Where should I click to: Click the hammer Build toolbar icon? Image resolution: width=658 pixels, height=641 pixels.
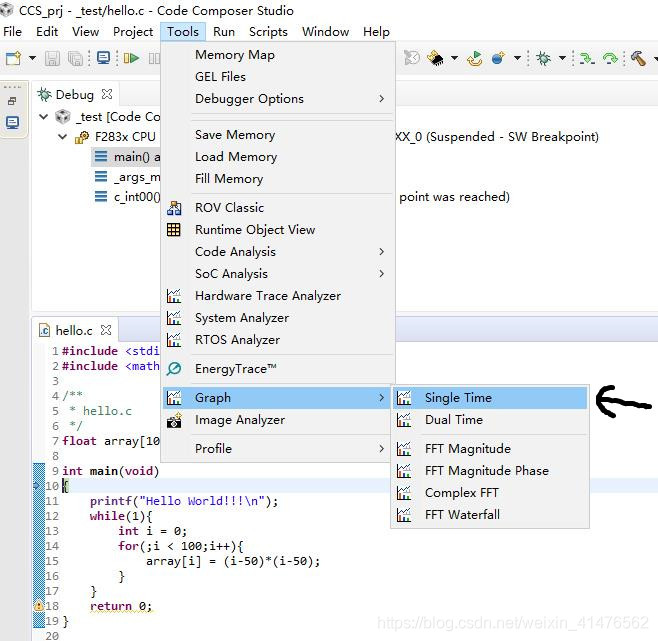point(638,58)
